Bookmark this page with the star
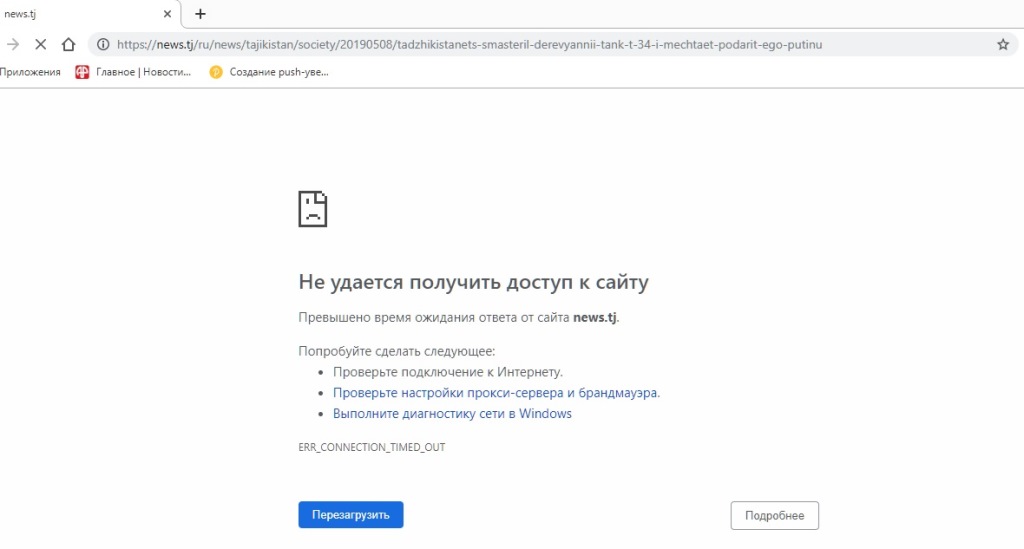1024x549 pixels. (x=1002, y=44)
